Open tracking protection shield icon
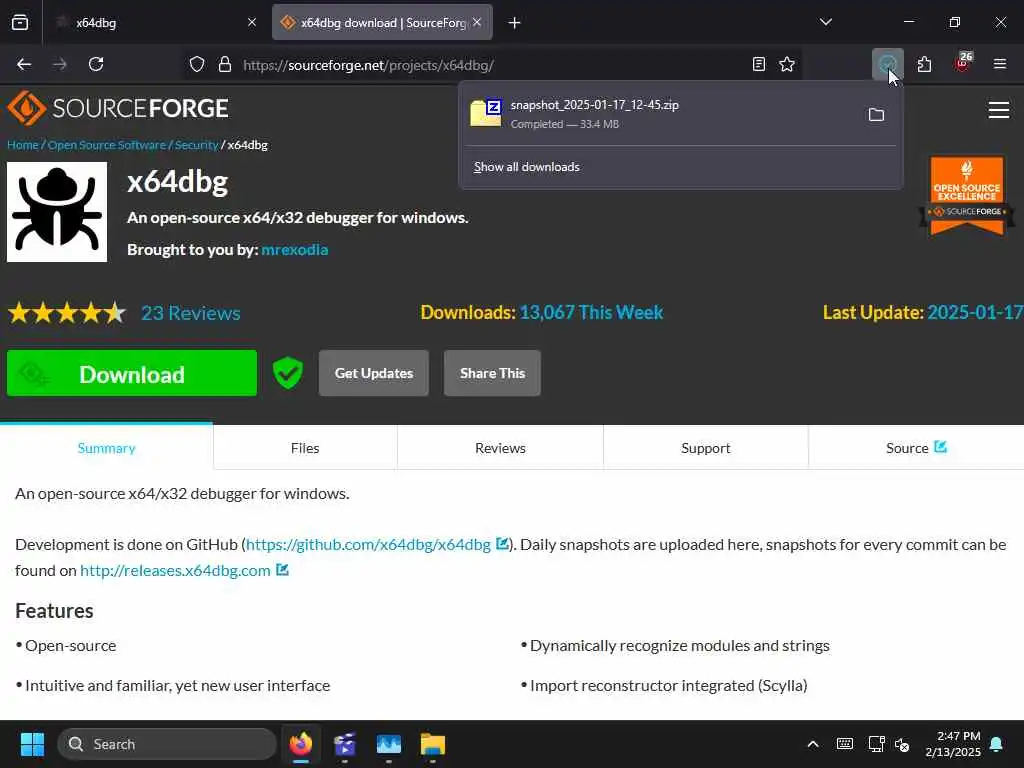 [197, 64]
